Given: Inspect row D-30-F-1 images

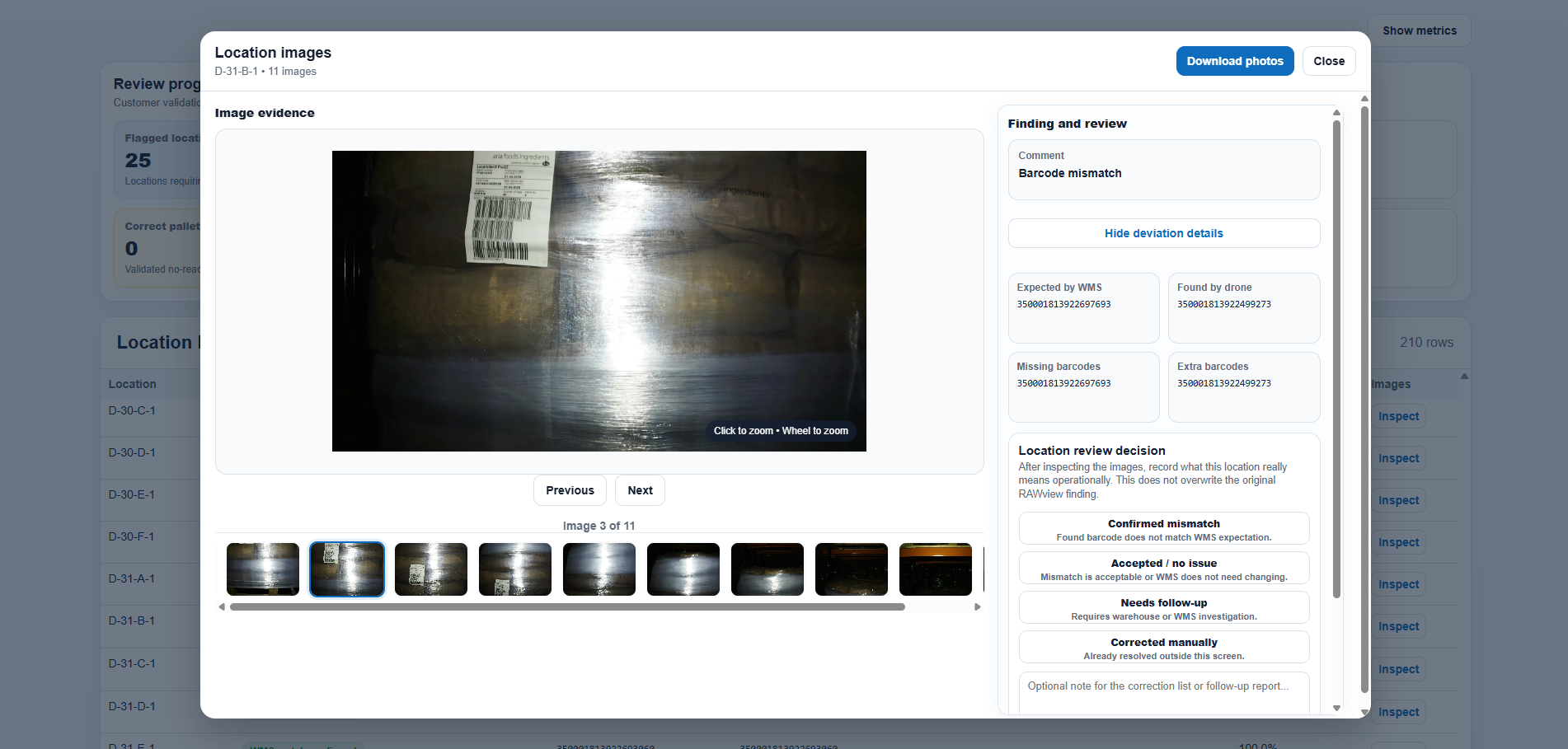Looking at the screenshot, I should coord(1398,543).
